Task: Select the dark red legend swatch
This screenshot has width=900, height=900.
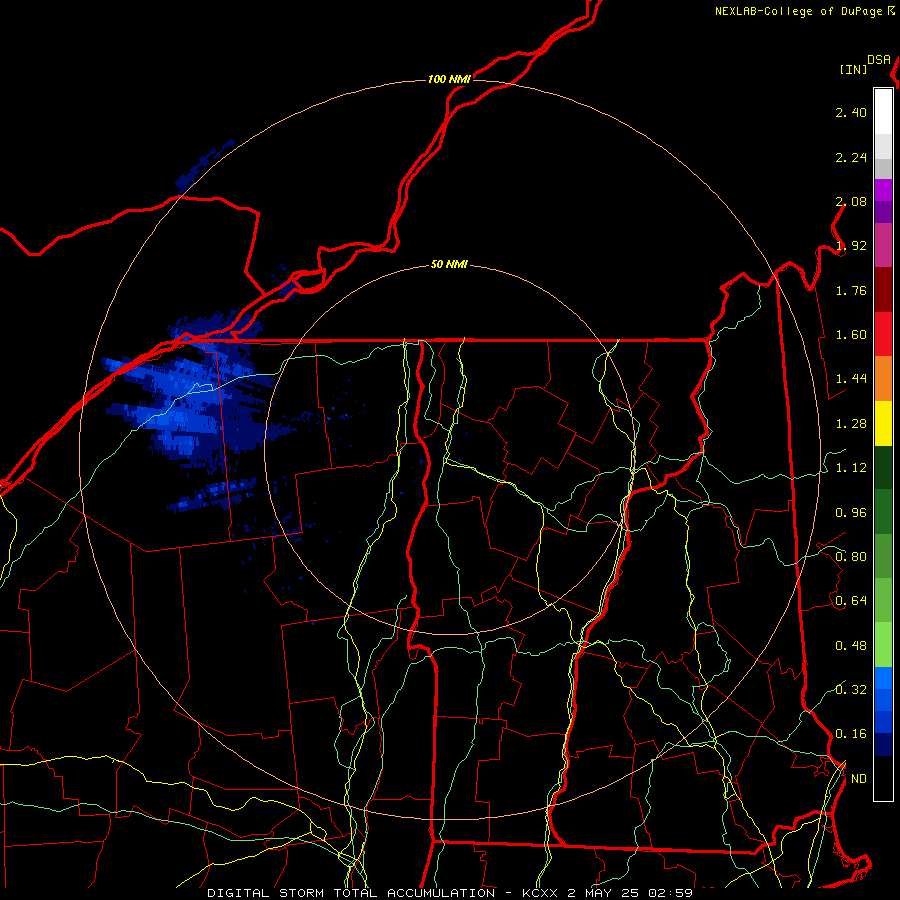Action: pos(883,290)
